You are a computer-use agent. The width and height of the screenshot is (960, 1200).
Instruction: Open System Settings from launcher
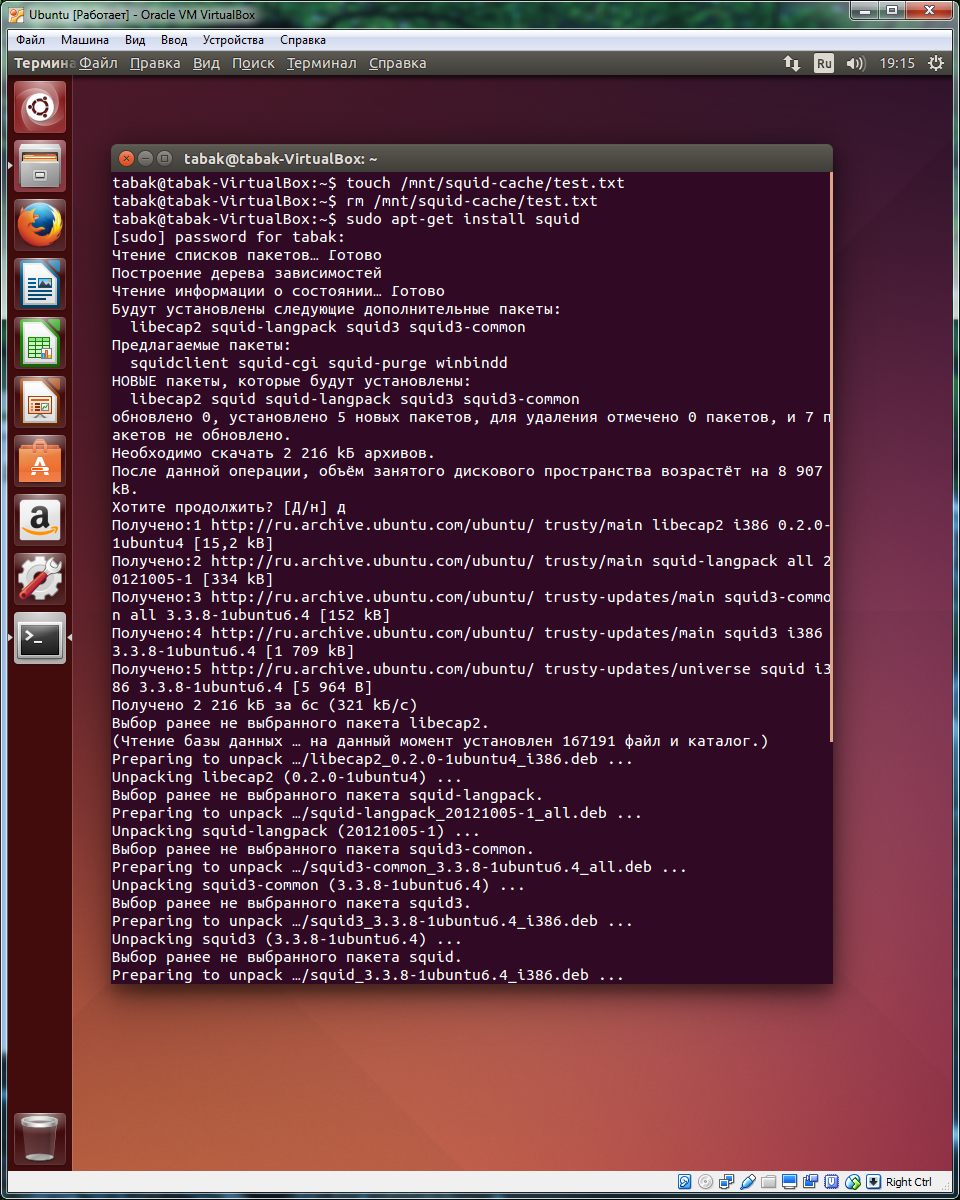[40, 579]
